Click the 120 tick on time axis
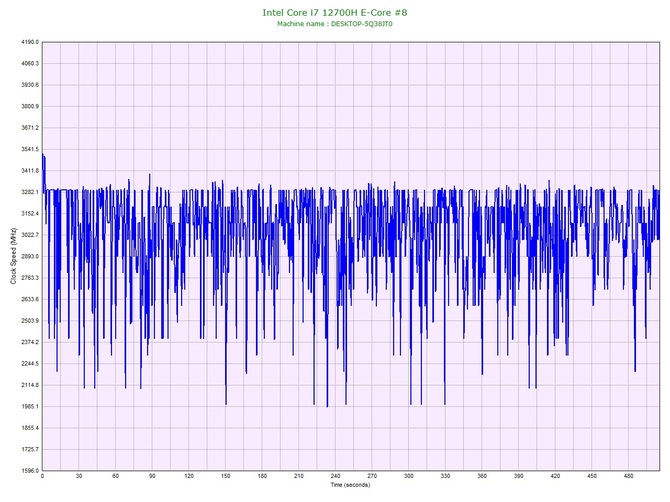Image resolution: width=670 pixels, height=502 pixels. [x=189, y=476]
